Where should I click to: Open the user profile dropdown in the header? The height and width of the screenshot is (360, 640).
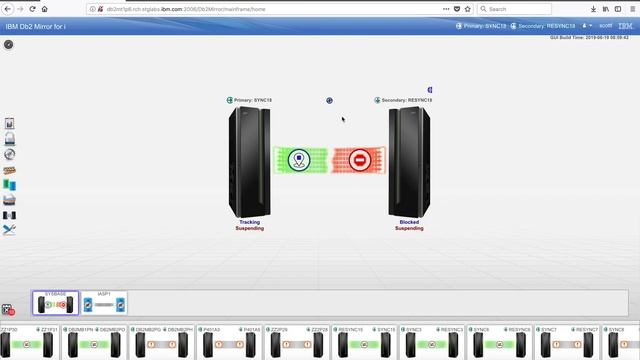point(587,26)
